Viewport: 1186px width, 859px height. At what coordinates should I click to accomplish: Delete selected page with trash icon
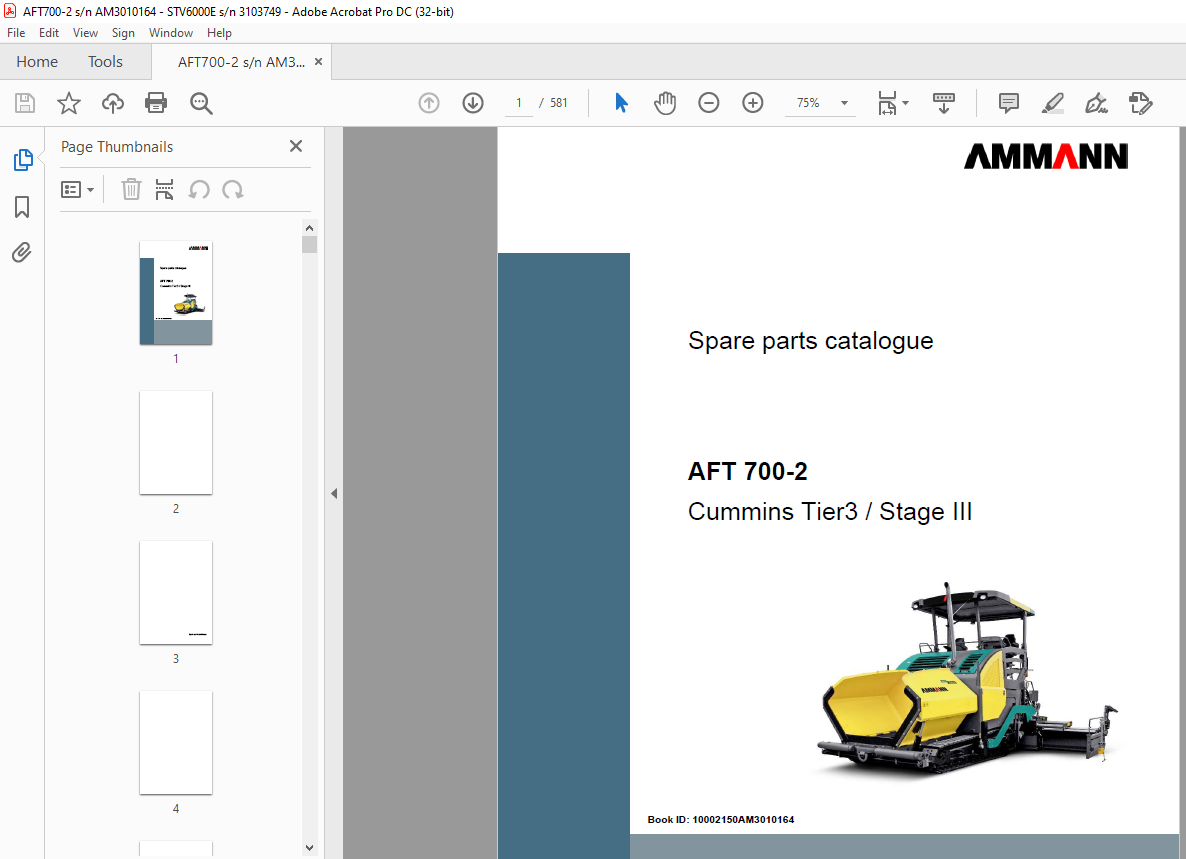(131, 189)
